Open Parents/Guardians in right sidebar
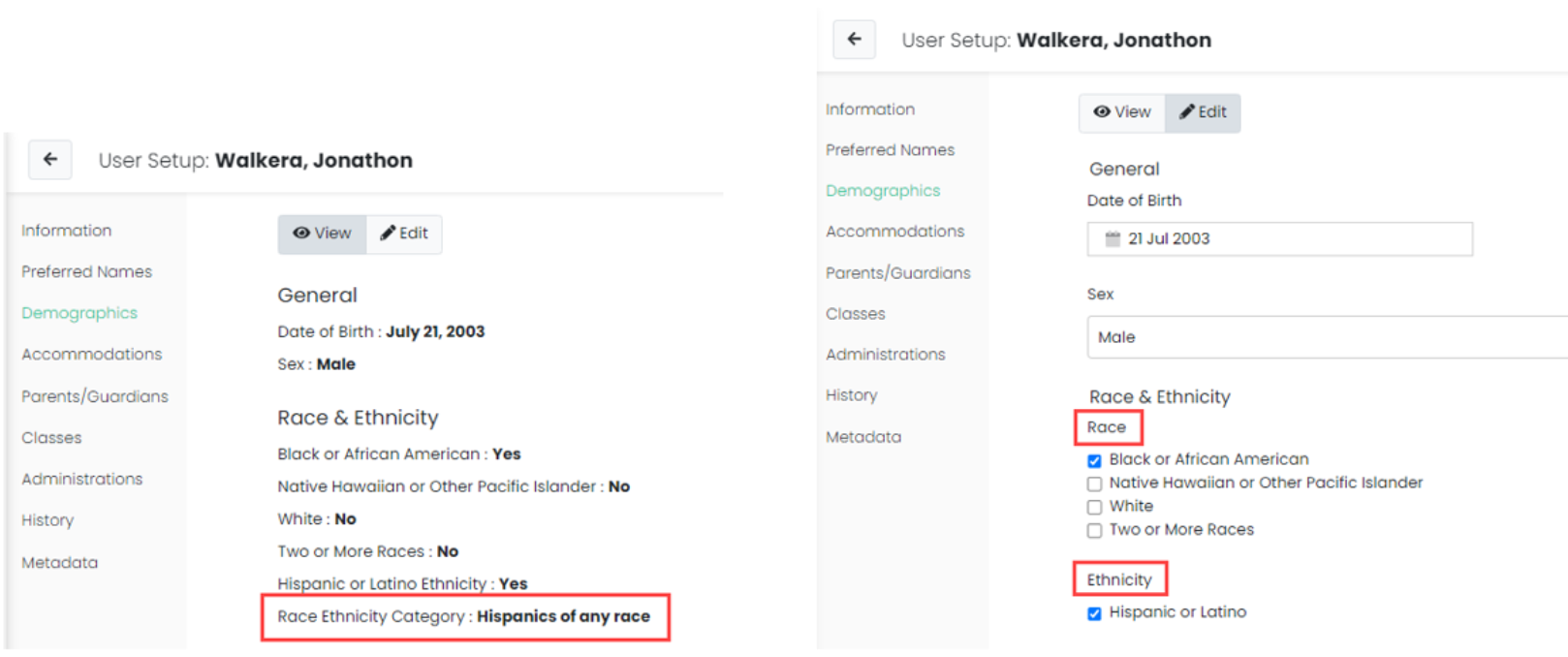1568x657 pixels. 897,273
